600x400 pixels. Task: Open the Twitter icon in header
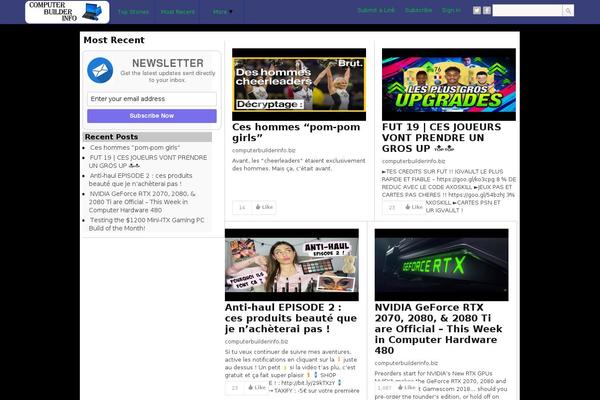(x=477, y=10)
